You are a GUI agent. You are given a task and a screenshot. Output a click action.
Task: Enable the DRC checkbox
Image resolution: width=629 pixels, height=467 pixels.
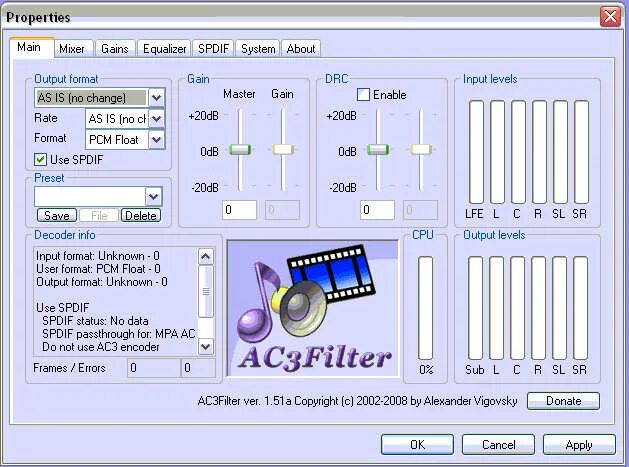tap(363, 95)
